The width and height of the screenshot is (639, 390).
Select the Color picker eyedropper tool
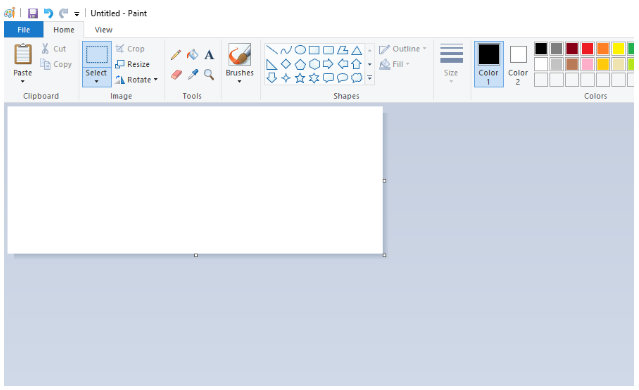(x=193, y=75)
